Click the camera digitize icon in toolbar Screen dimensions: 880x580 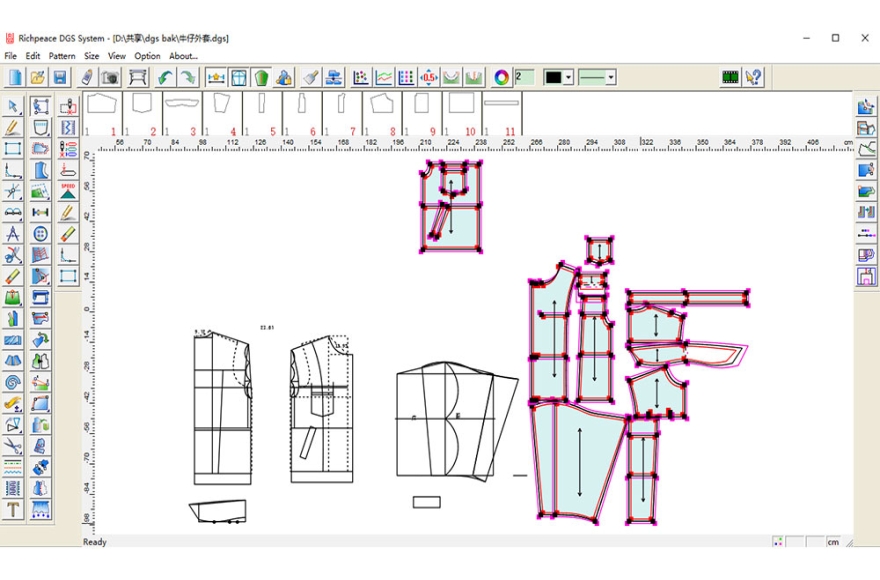110,77
